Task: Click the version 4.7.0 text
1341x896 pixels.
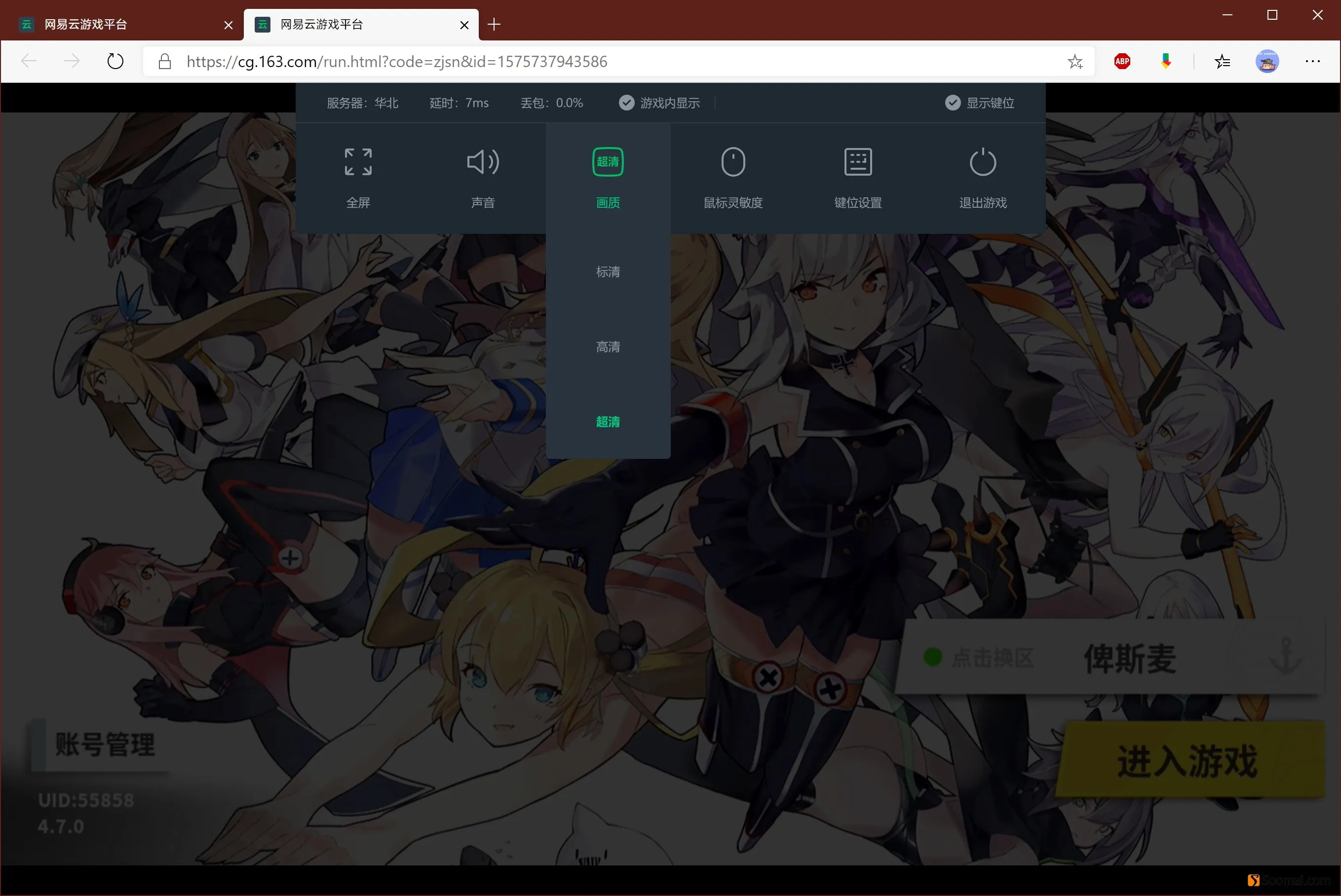Action: (61, 826)
